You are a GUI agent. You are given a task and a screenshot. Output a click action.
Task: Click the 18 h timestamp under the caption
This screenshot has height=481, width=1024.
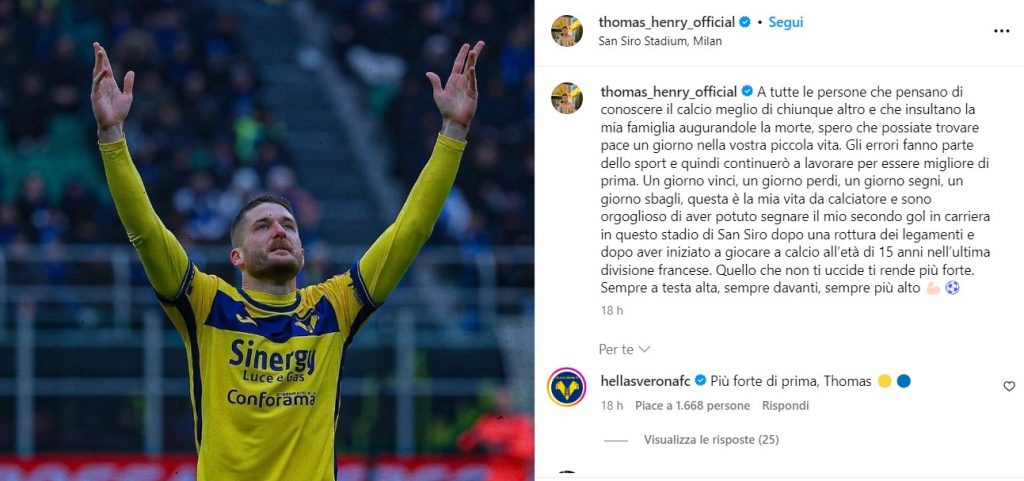pyautogui.click(x=612, y=311)
